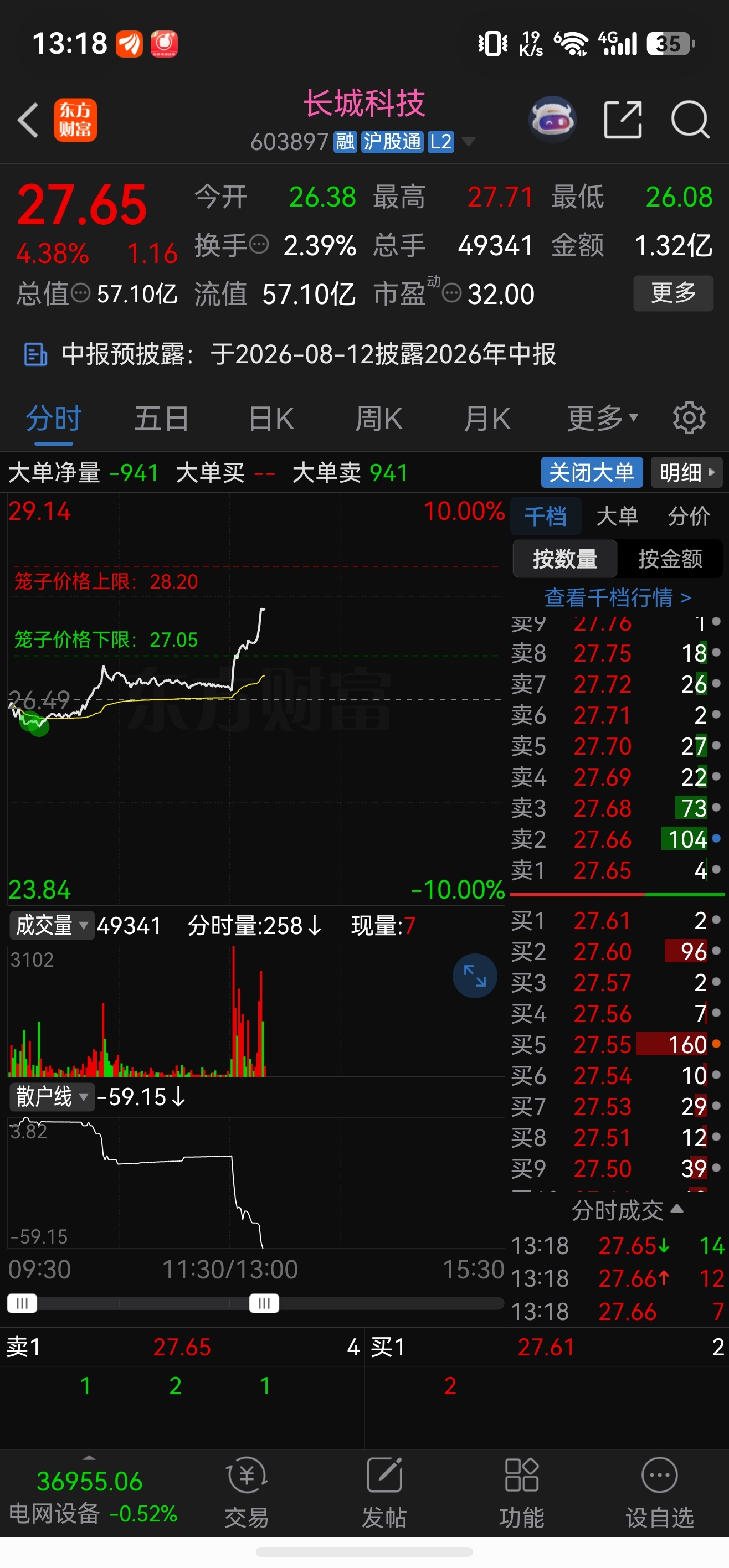Tap the 笼子价格下限: 27.05 label
Viewport: 729px width, 1568px height.
point(106,639)
